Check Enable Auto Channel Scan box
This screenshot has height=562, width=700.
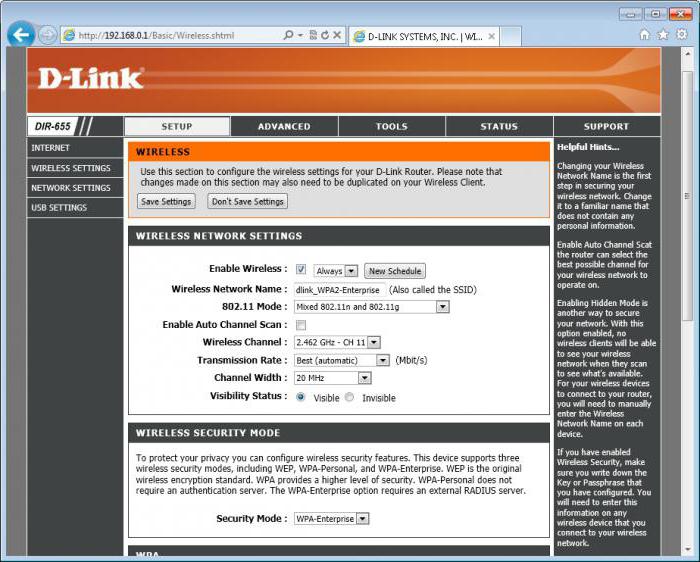click(x=301, y=325)
